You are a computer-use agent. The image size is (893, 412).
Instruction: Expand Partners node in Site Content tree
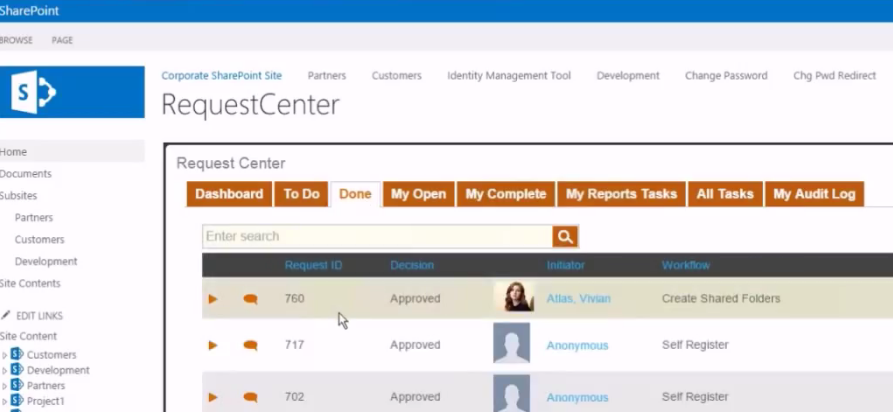[5, 386]
